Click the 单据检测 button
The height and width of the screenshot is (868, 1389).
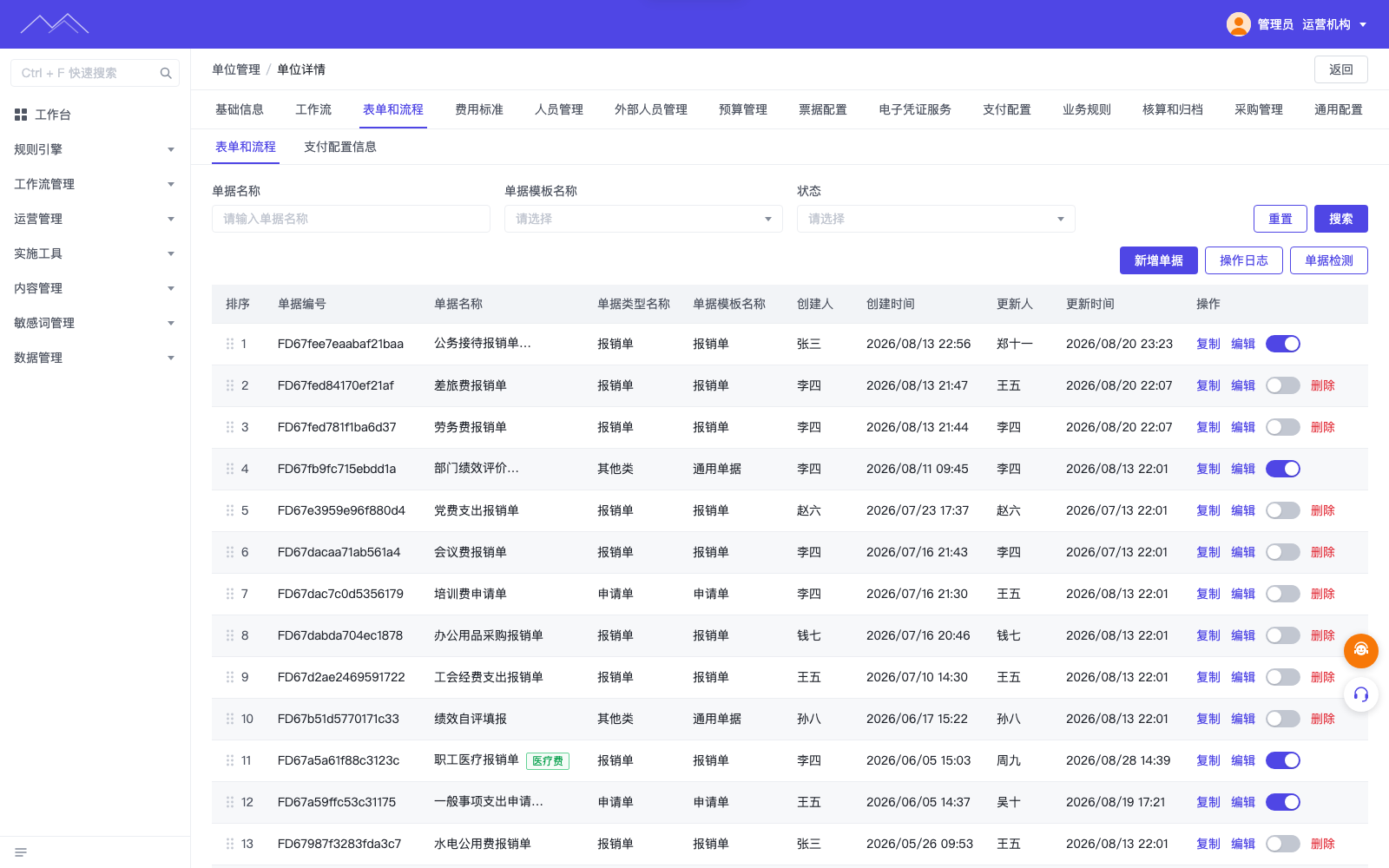click(1329, 260)
